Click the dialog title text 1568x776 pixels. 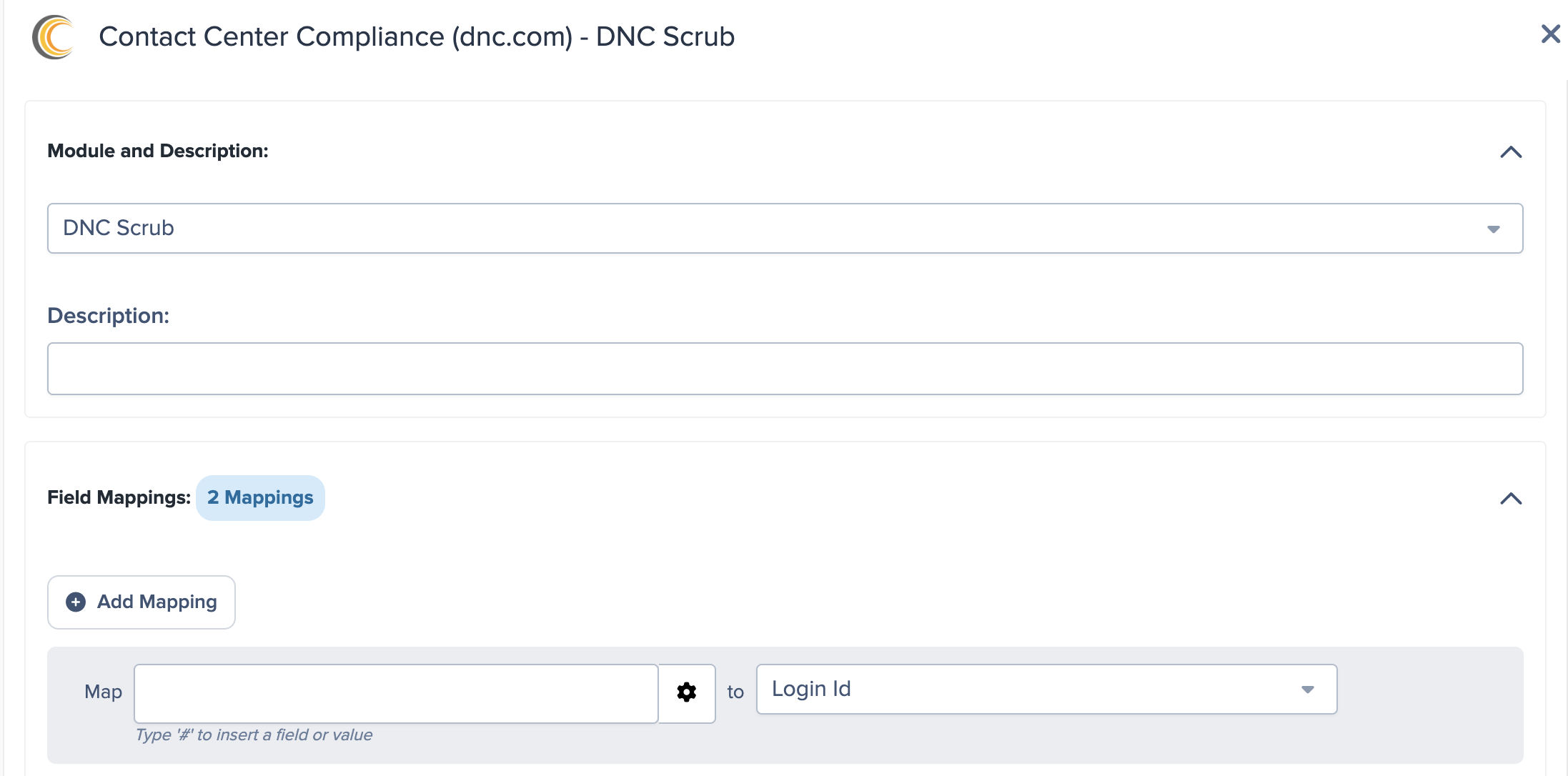[416, 36]
